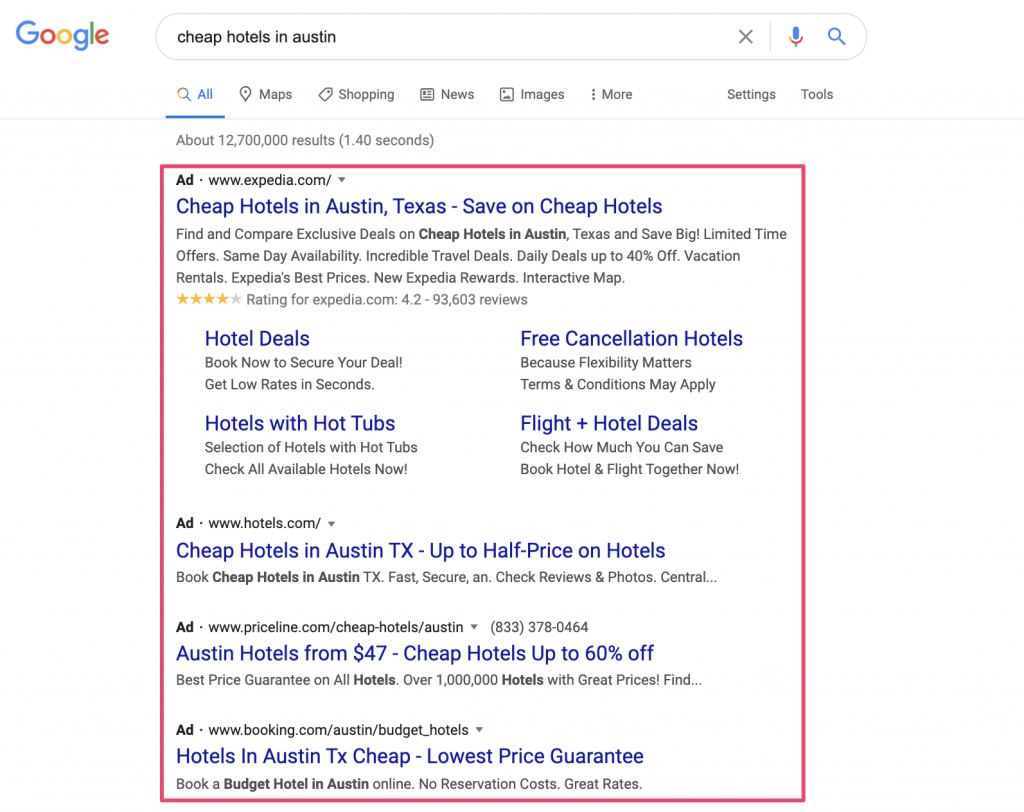
Task: Switch to the All results tab
Action: pos(194,93)
